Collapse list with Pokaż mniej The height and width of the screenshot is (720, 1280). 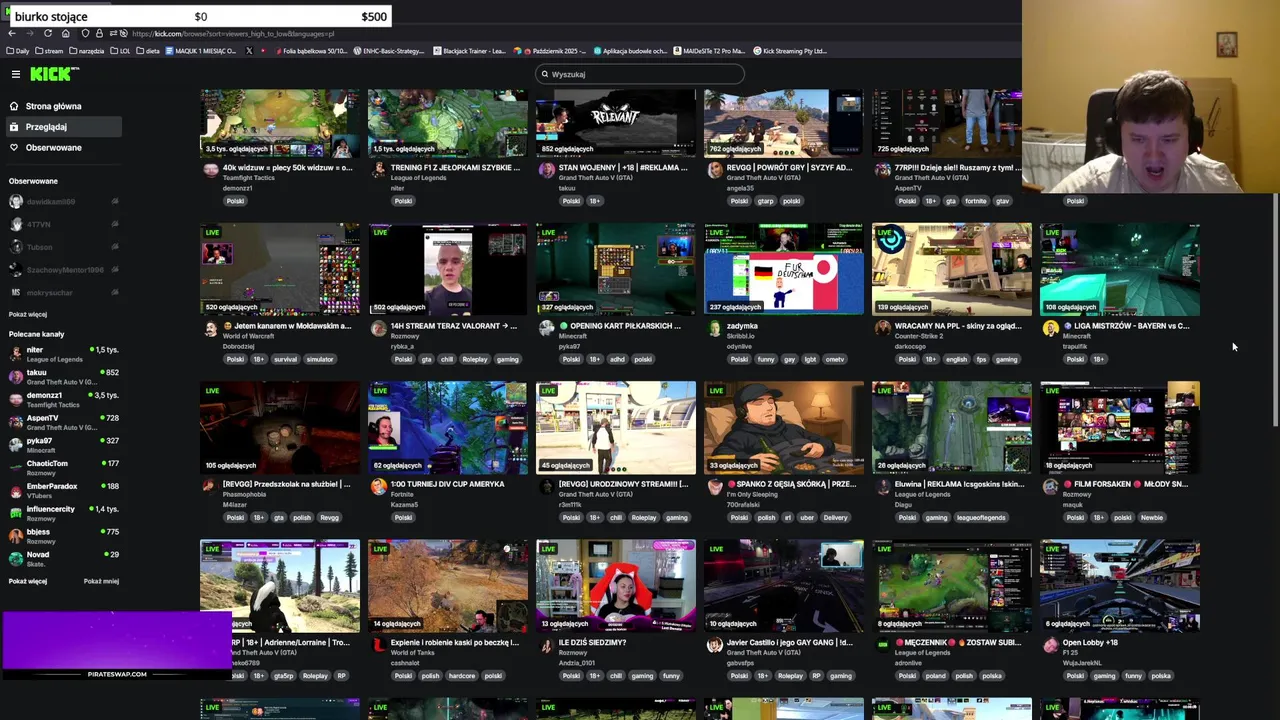101,582
